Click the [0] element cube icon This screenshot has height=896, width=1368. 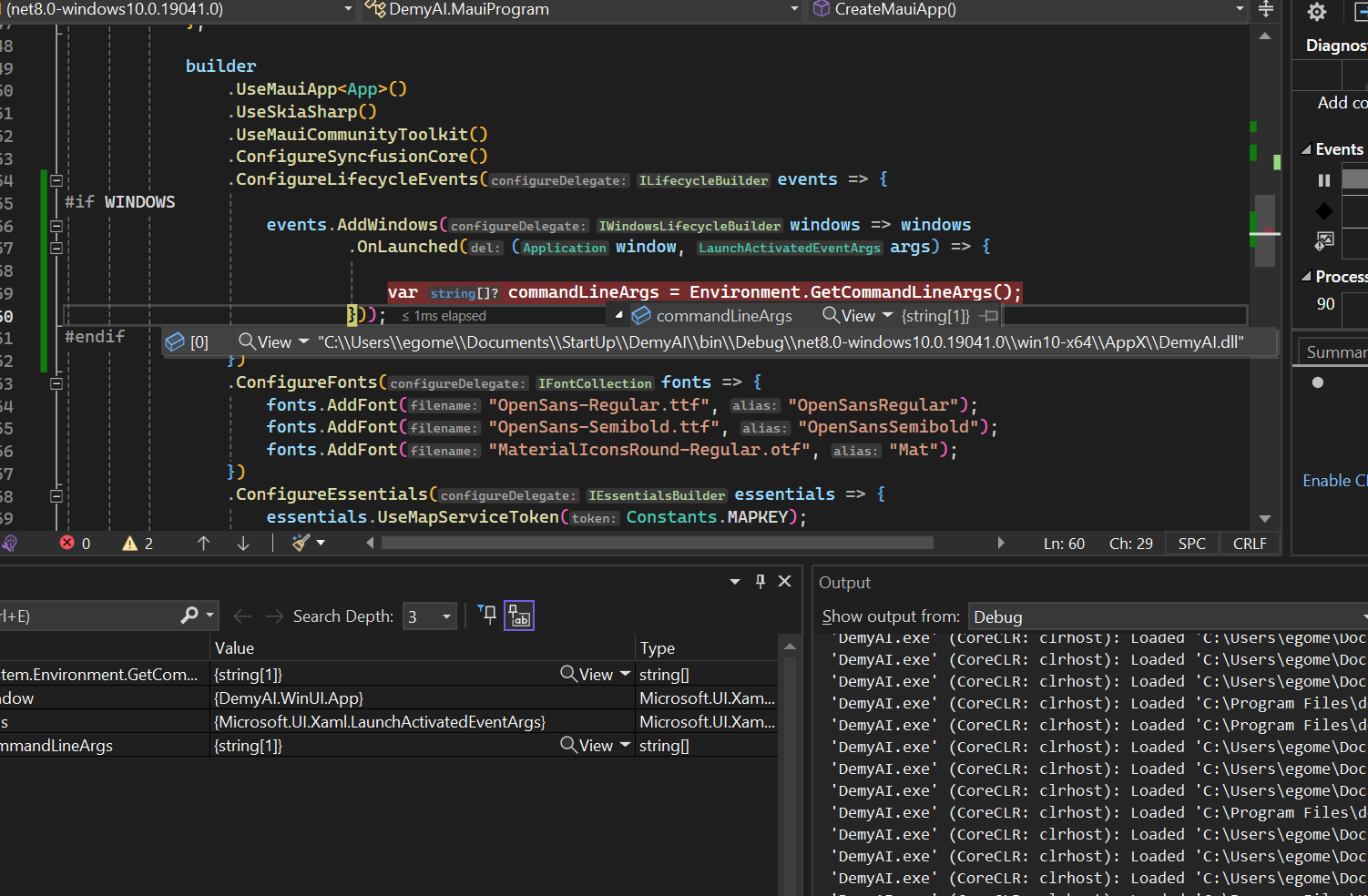[x=175, y=341]
